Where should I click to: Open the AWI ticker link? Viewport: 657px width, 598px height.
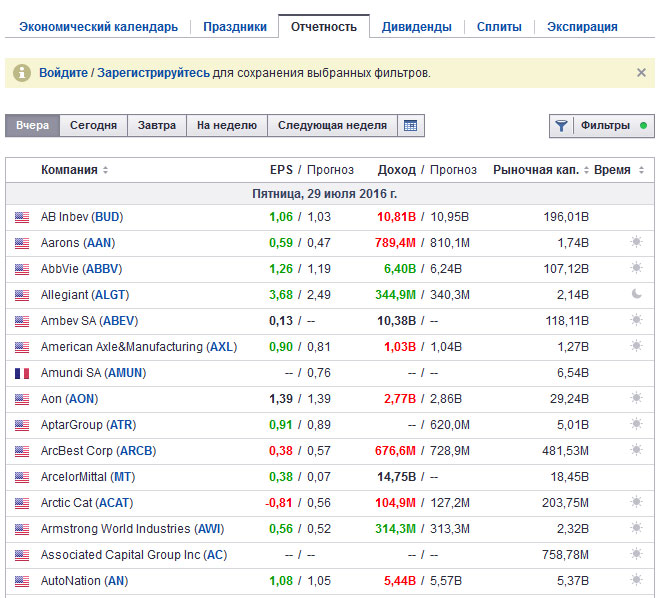coord(209,529)
